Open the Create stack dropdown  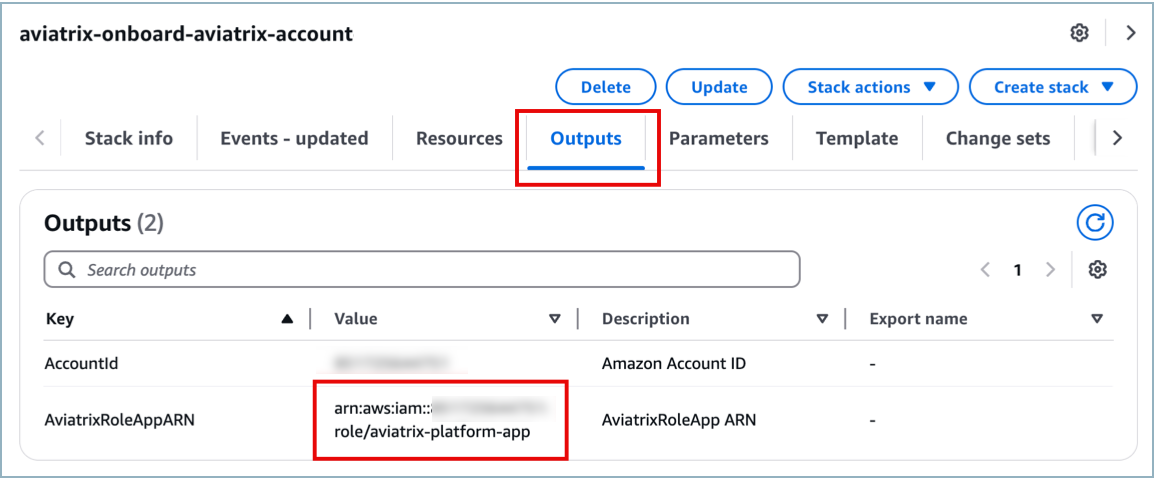pos(1053,87)
